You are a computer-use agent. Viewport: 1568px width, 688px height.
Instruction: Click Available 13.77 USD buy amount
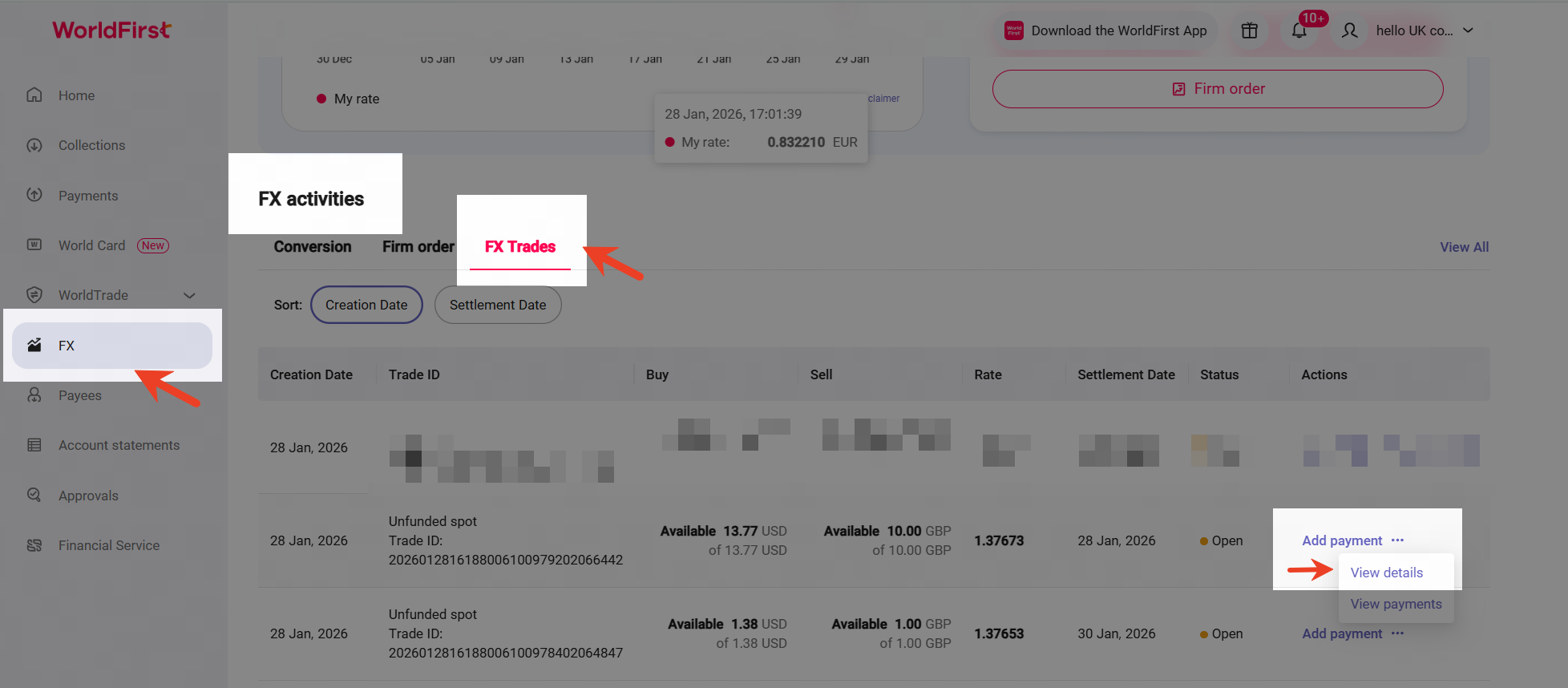(x=724, y=531)
